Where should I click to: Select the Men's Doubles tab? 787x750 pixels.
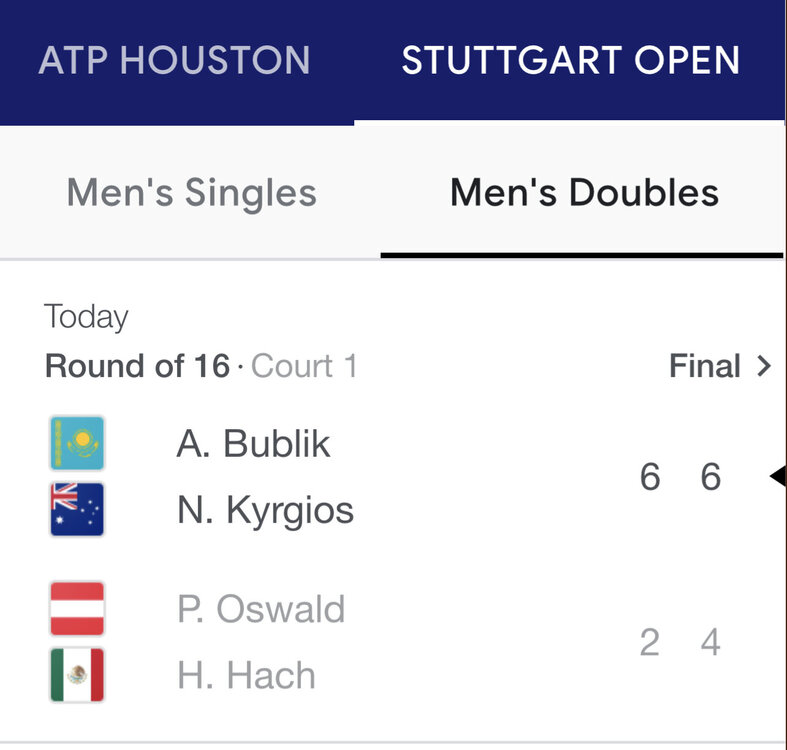(x=584, y=192)
